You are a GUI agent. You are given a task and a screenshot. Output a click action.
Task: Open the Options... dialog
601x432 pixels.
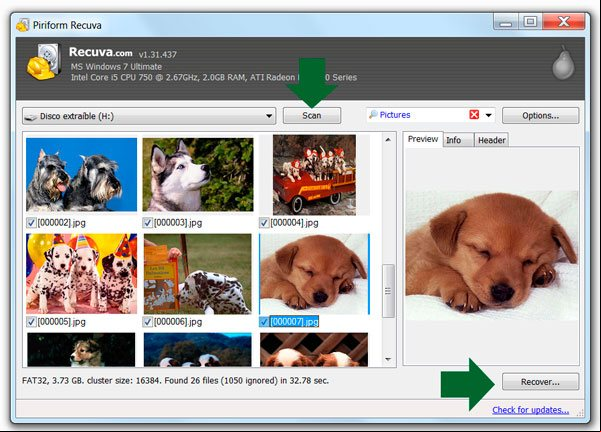540,115
